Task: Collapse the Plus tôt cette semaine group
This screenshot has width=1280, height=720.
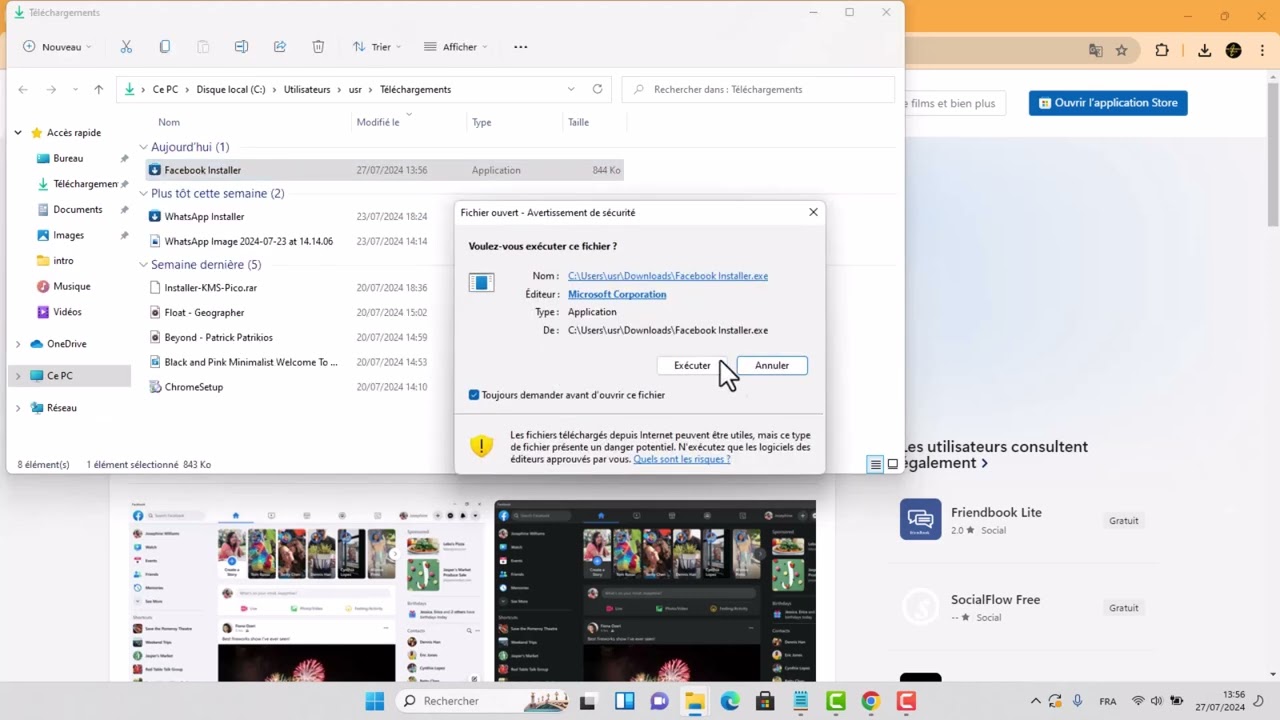Action: coord(143,193)
